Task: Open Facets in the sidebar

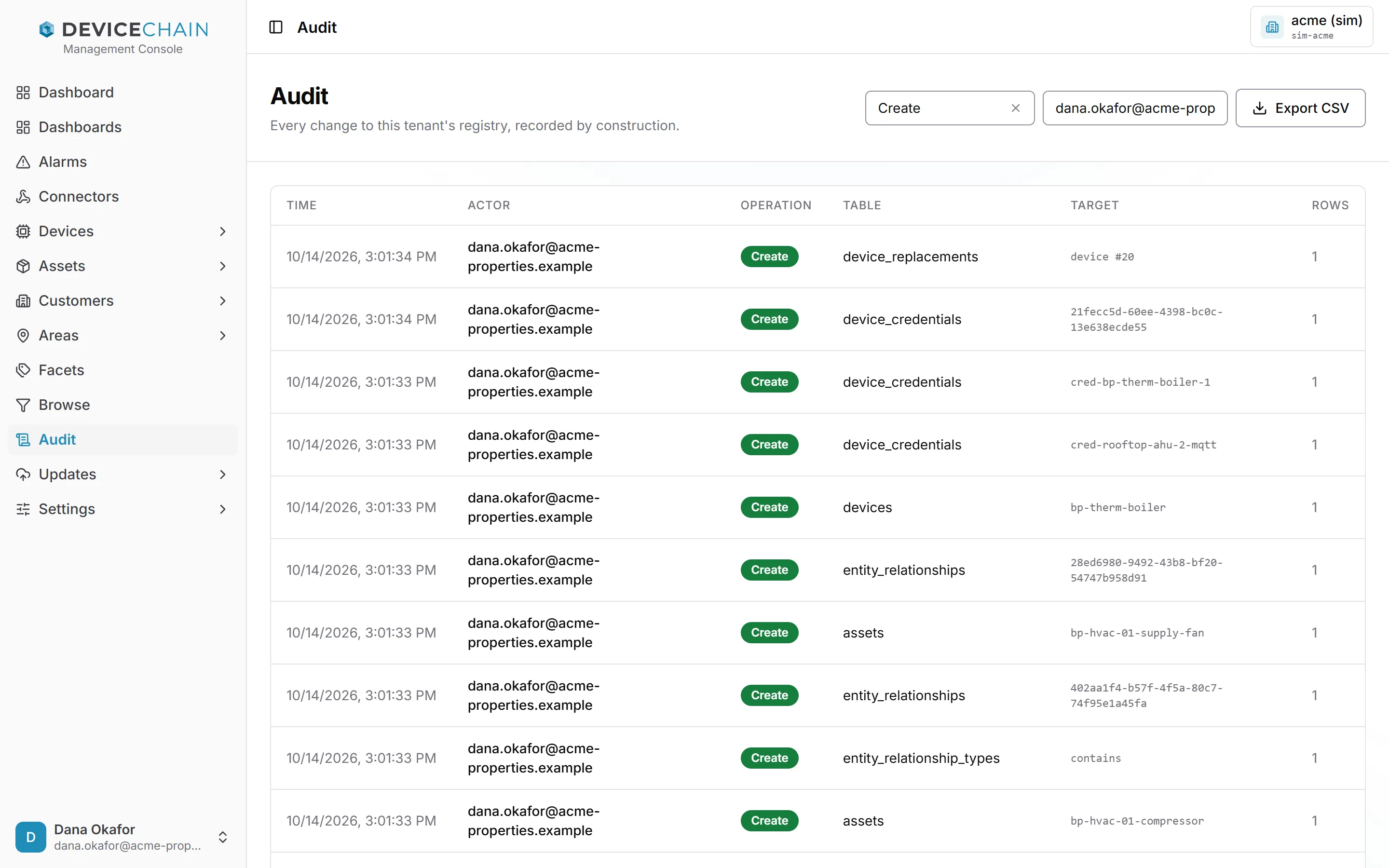Action: [123, 370]
